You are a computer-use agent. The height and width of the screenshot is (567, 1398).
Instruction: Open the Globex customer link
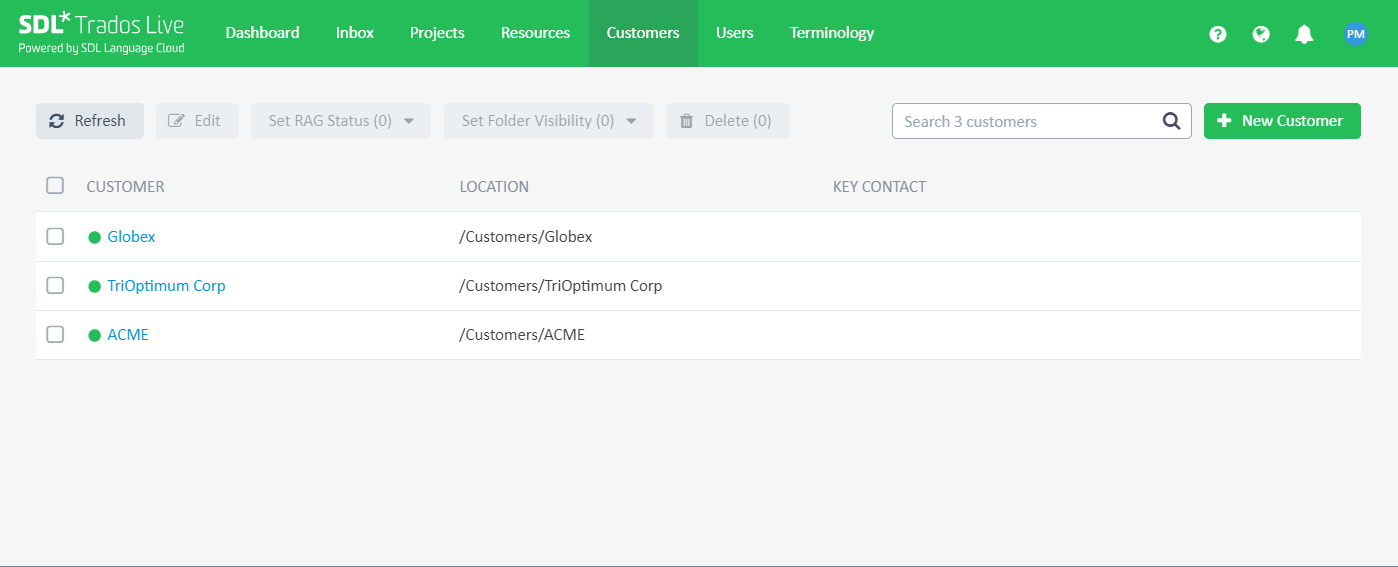[131, 237]
